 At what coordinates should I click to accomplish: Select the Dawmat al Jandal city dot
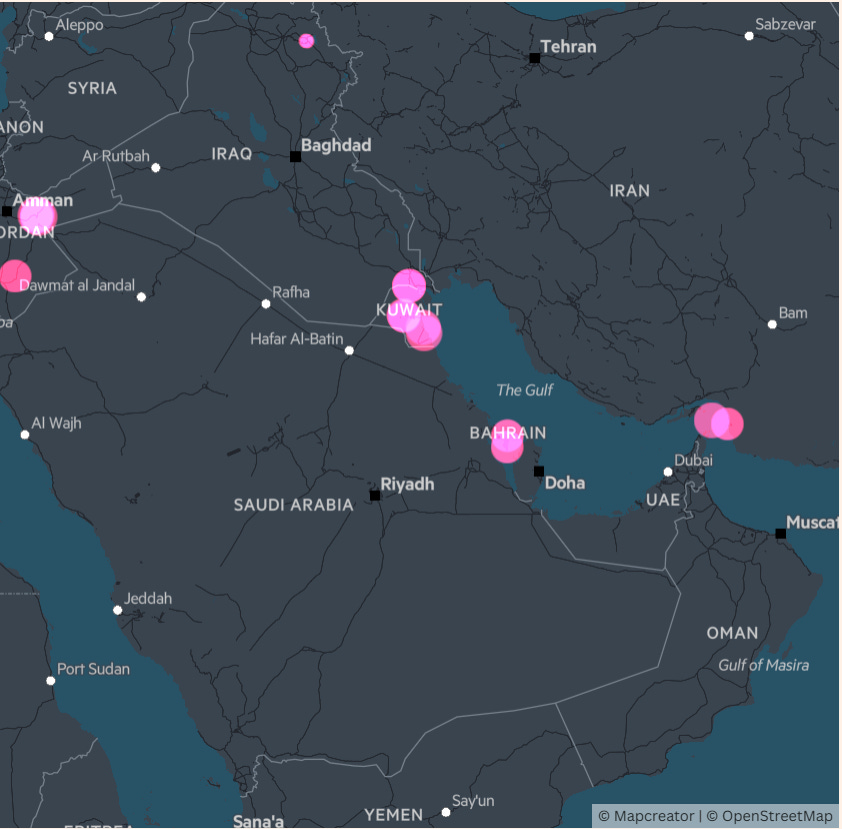point(141,297)
